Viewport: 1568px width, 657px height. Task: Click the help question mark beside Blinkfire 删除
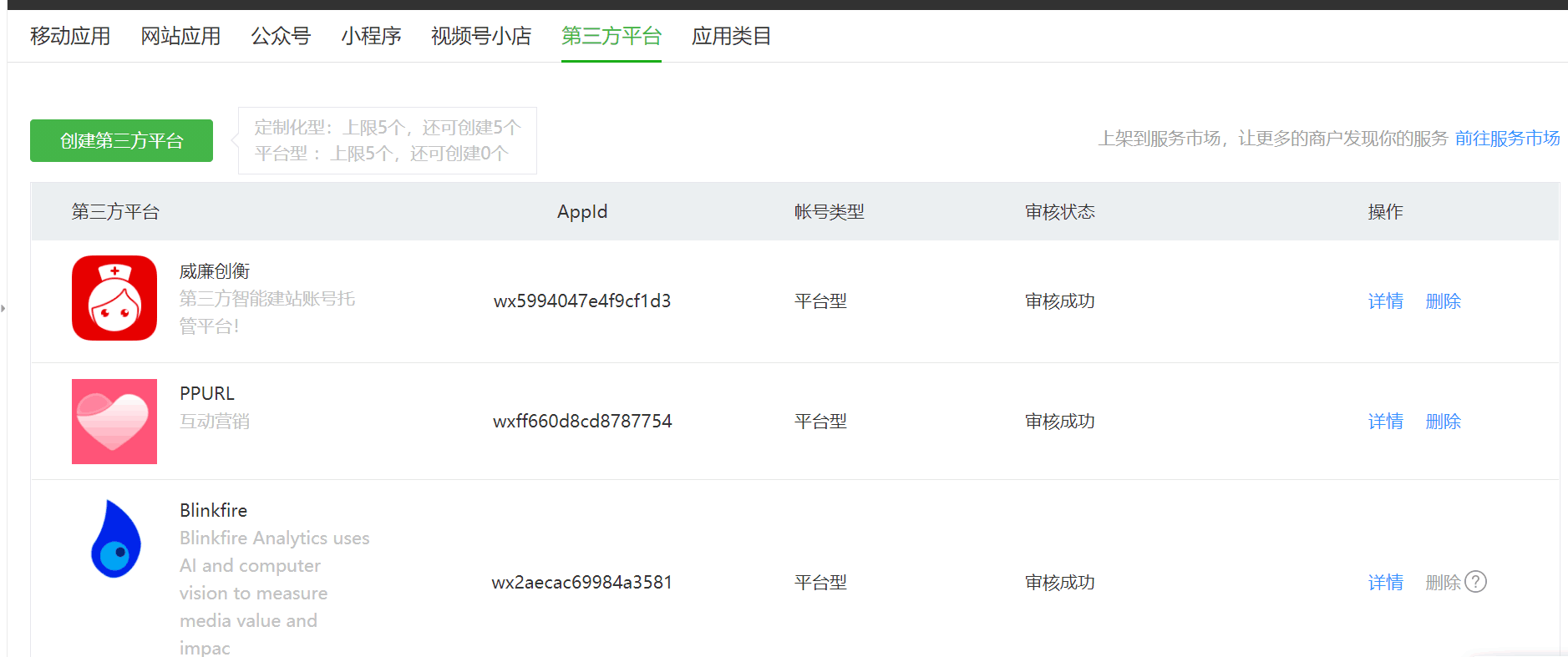(1476, 582)
